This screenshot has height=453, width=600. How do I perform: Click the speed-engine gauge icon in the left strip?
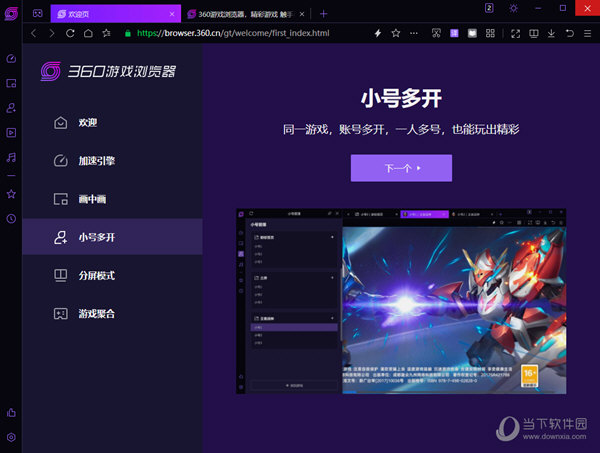point(11,59)
